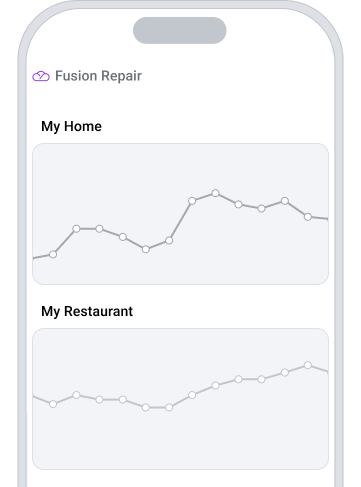Click the highest data point in My Restaurant chart
This screenshot has width=361, height=487.
(x=308, y=365)
